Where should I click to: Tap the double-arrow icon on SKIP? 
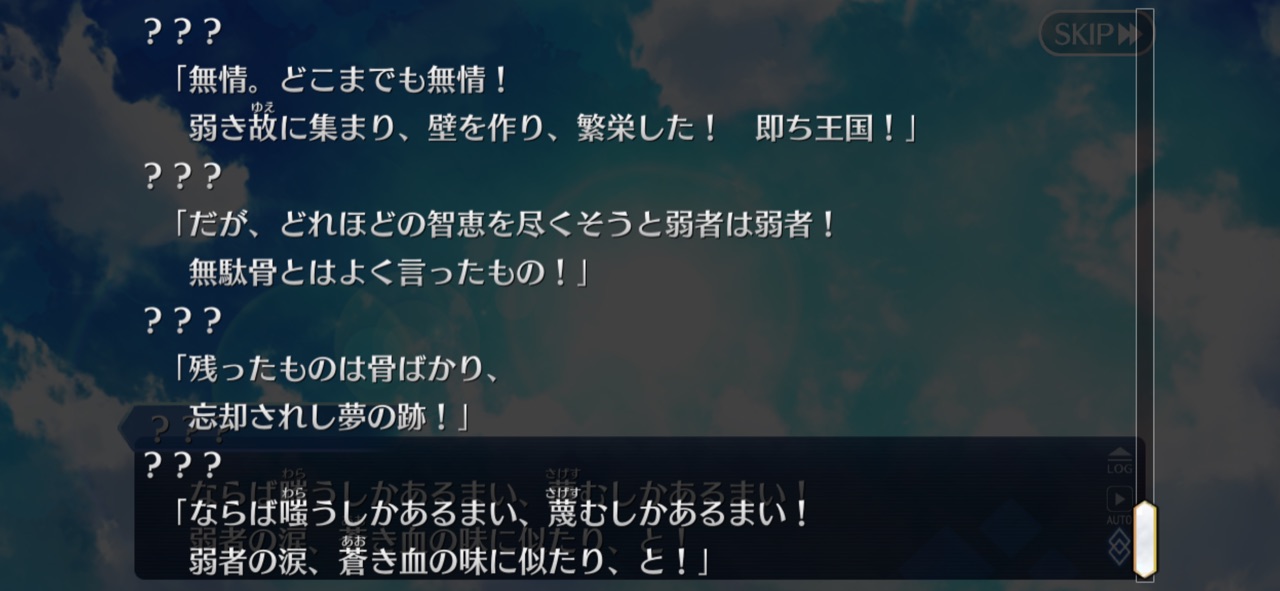(x=1128, y=34)
